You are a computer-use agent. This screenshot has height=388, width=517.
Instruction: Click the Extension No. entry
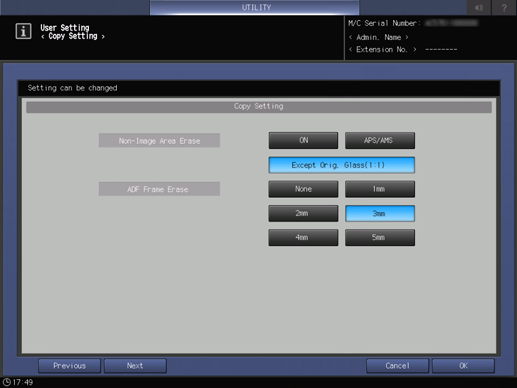pos(403,49)
